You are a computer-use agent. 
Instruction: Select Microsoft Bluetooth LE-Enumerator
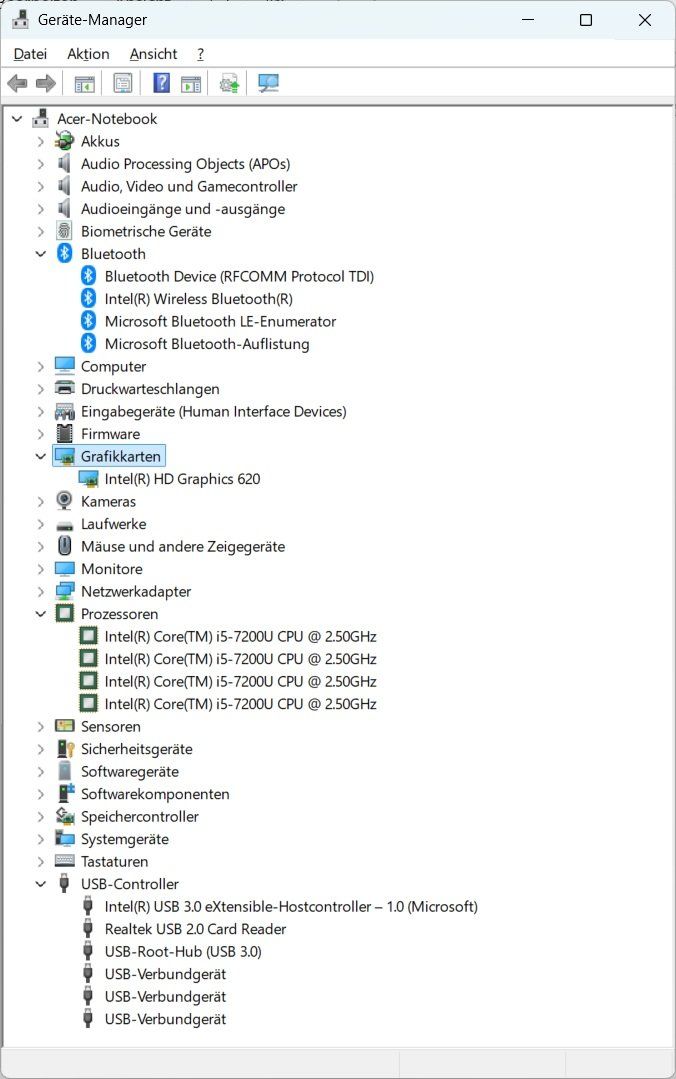[x=220, y=321]
